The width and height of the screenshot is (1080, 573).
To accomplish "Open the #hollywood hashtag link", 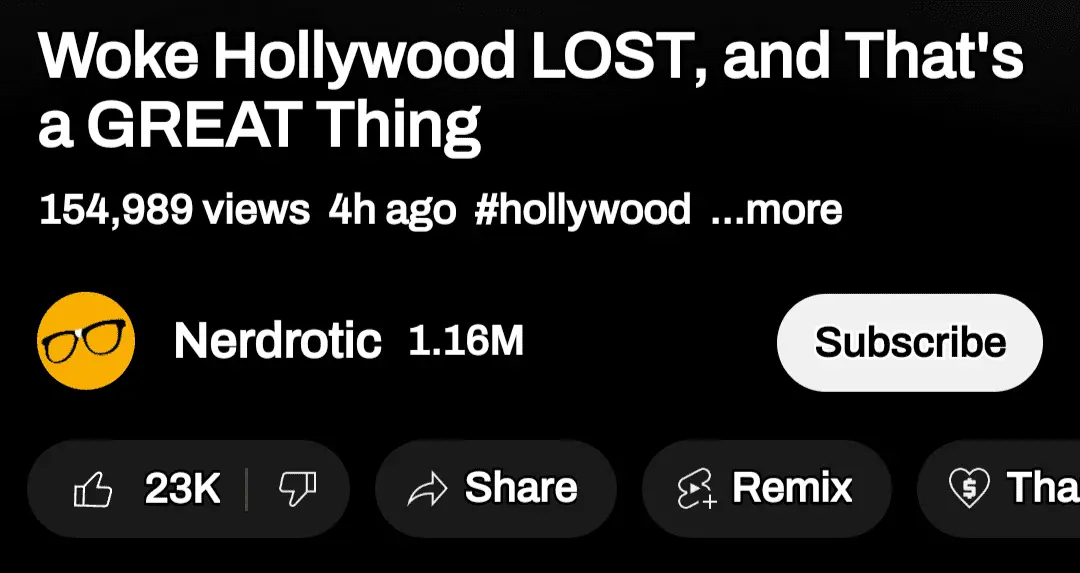I will pyautogui.click(x=582, y=211).
